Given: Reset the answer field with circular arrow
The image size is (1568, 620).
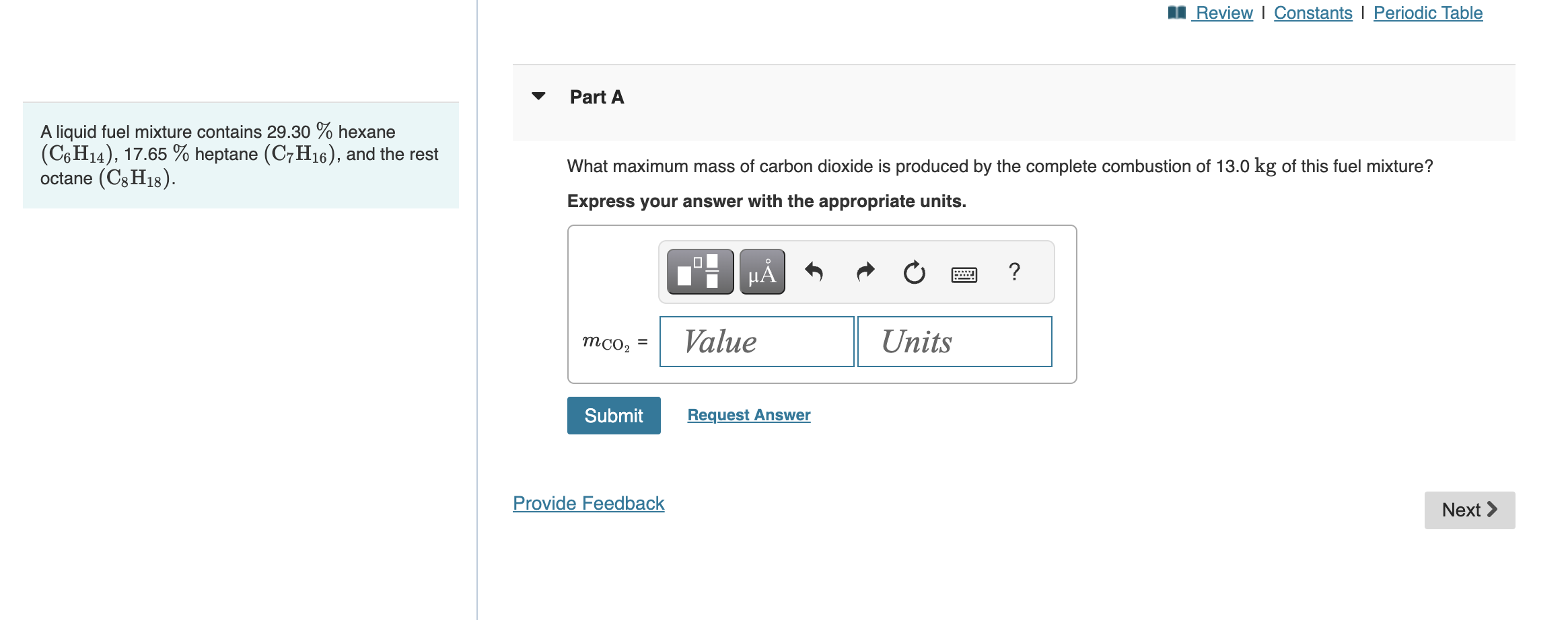Looking at the screenshot, I should click(915, 272).
